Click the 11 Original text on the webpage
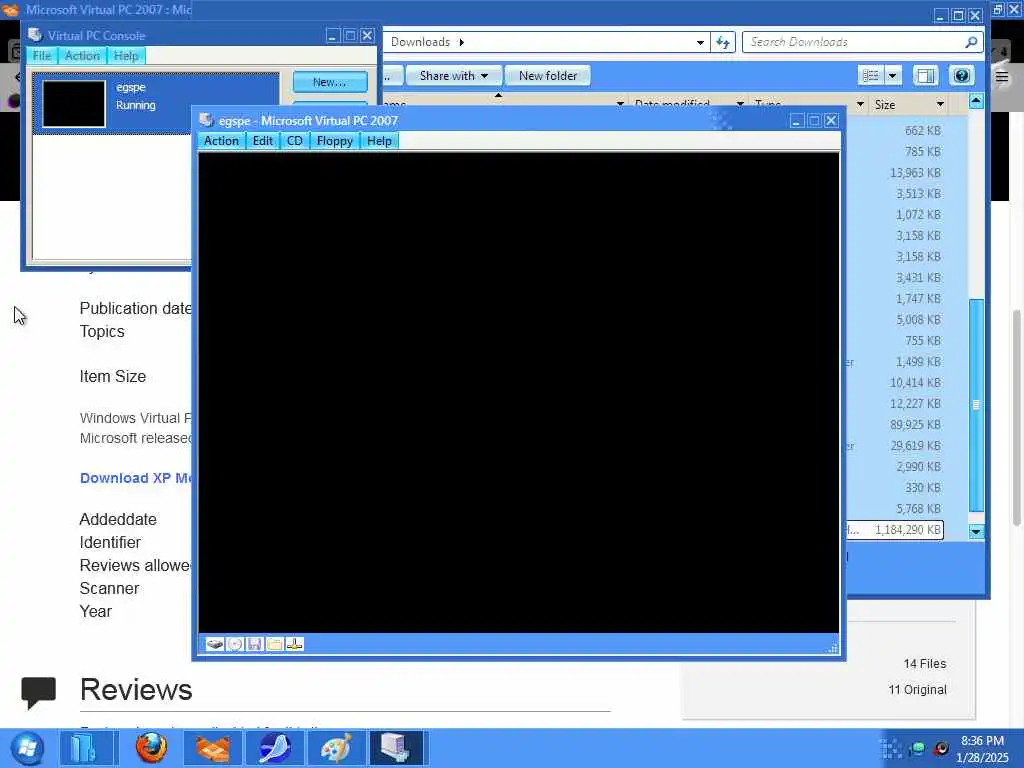Screen dimensions: 1024x768 point(917,690)
